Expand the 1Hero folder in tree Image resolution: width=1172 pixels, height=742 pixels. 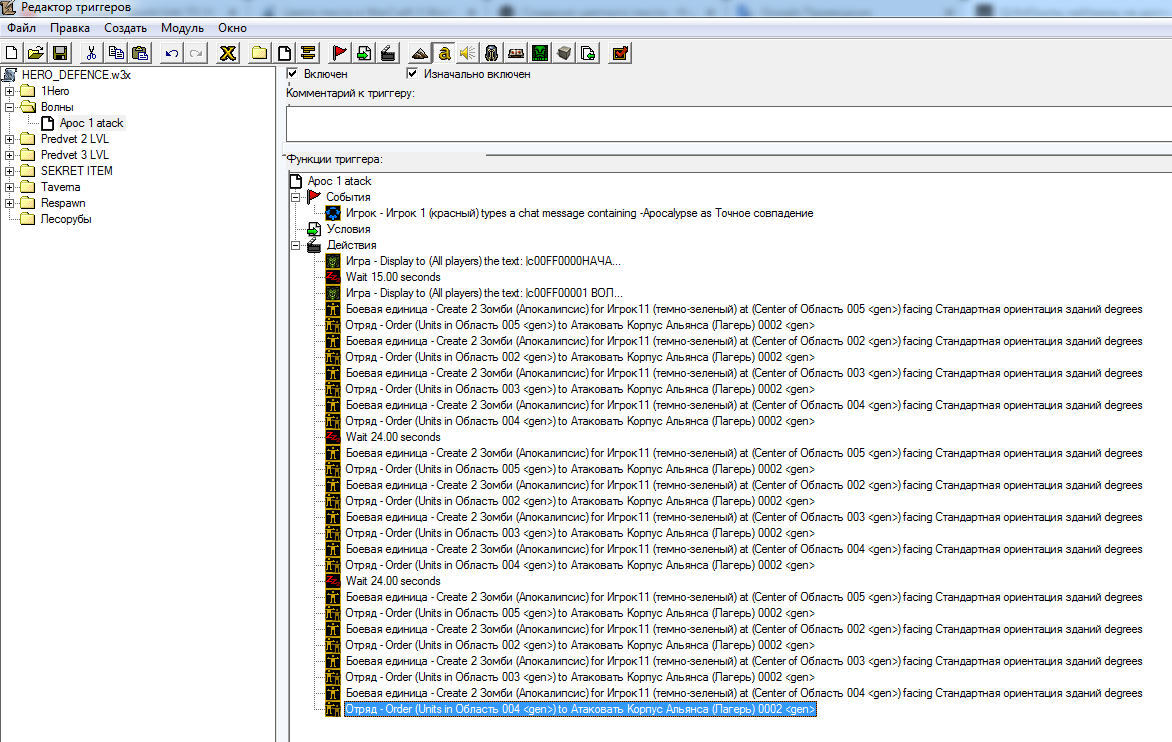[10, 91]
